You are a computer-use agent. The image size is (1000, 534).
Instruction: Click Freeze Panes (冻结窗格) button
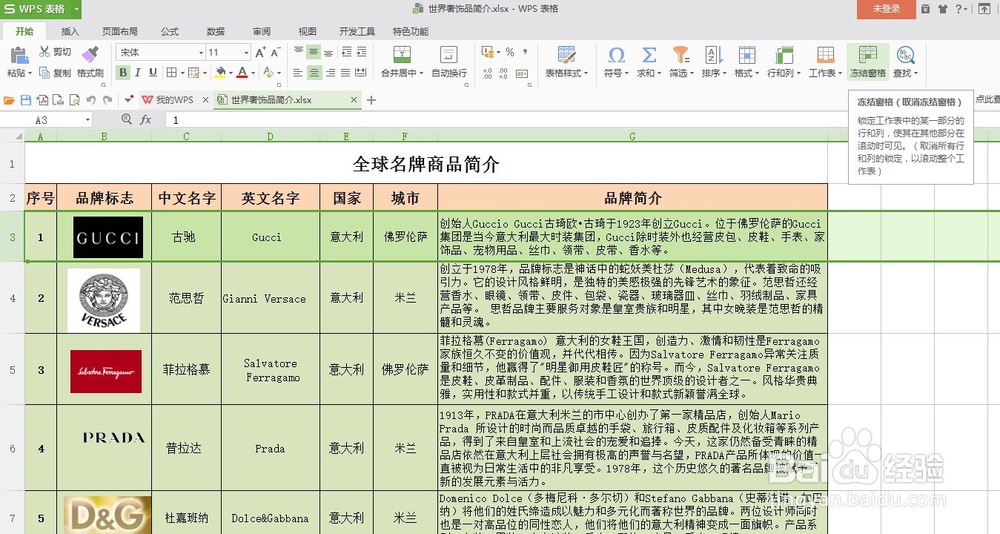pos(867,62)
